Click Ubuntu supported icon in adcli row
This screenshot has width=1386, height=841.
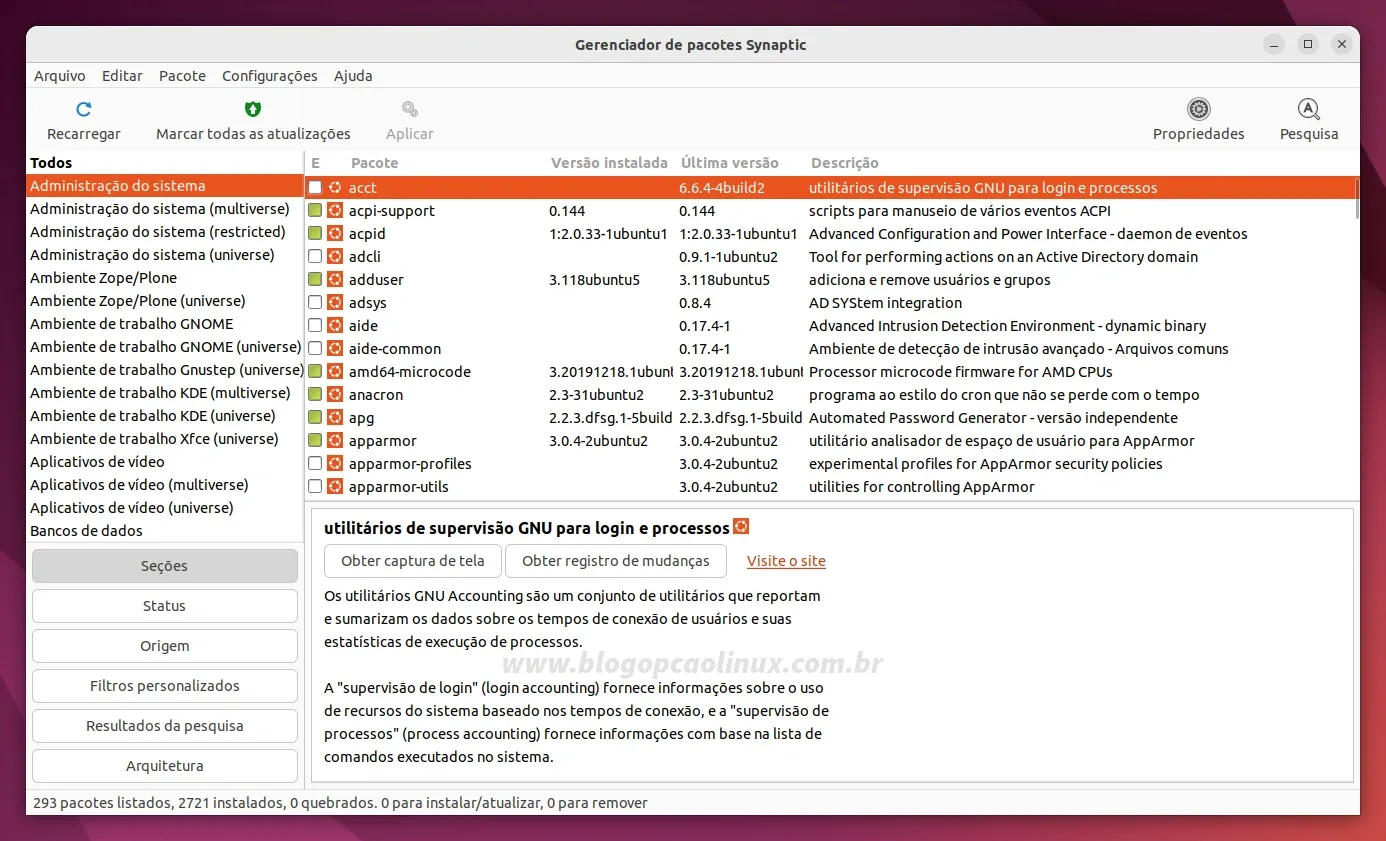click(335, 256)
